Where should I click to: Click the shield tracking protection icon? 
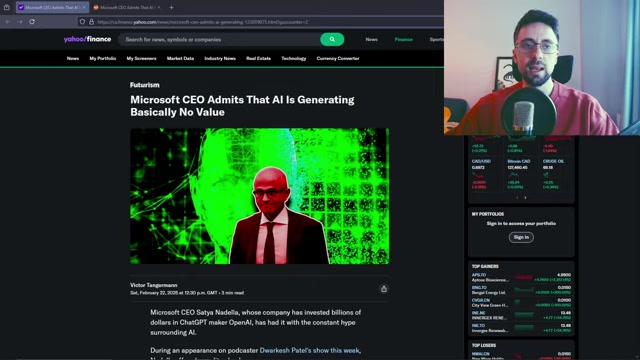[82, 22]
